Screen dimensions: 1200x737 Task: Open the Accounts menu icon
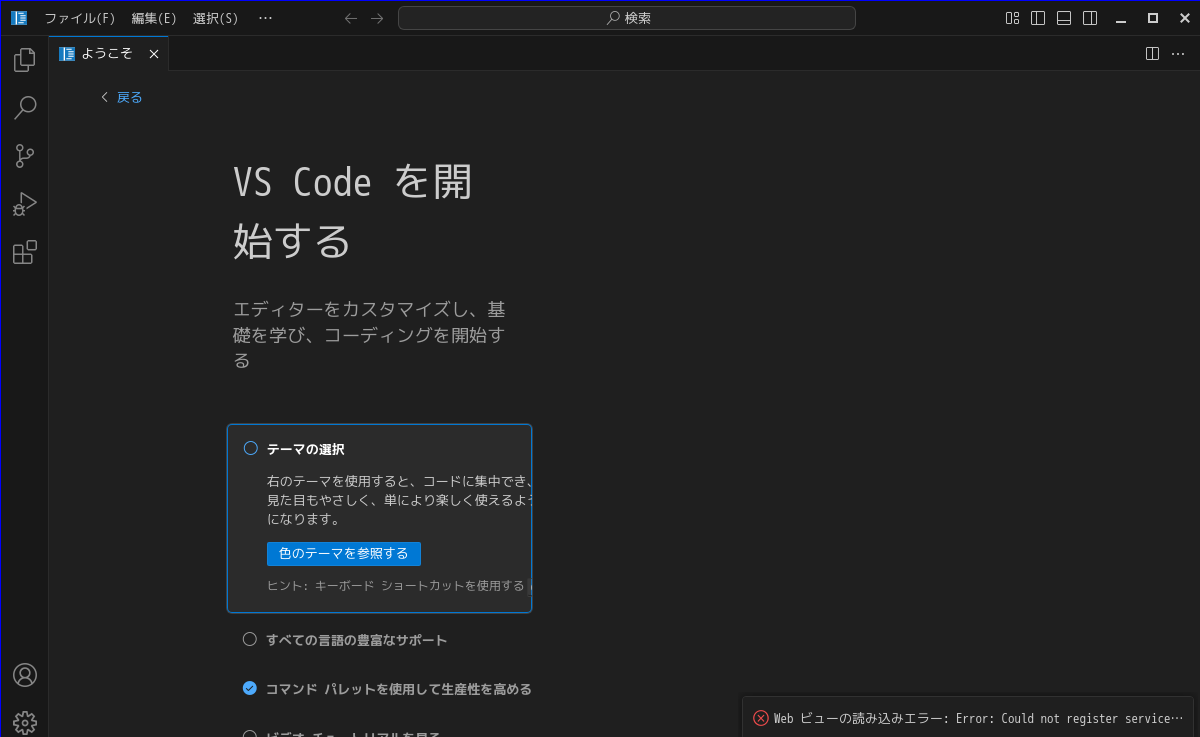click(24, 675)
